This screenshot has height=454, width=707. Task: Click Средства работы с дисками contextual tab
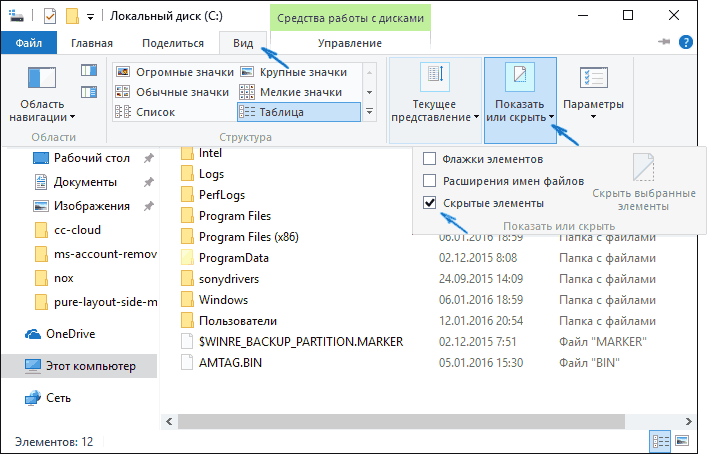coord(350,18)
